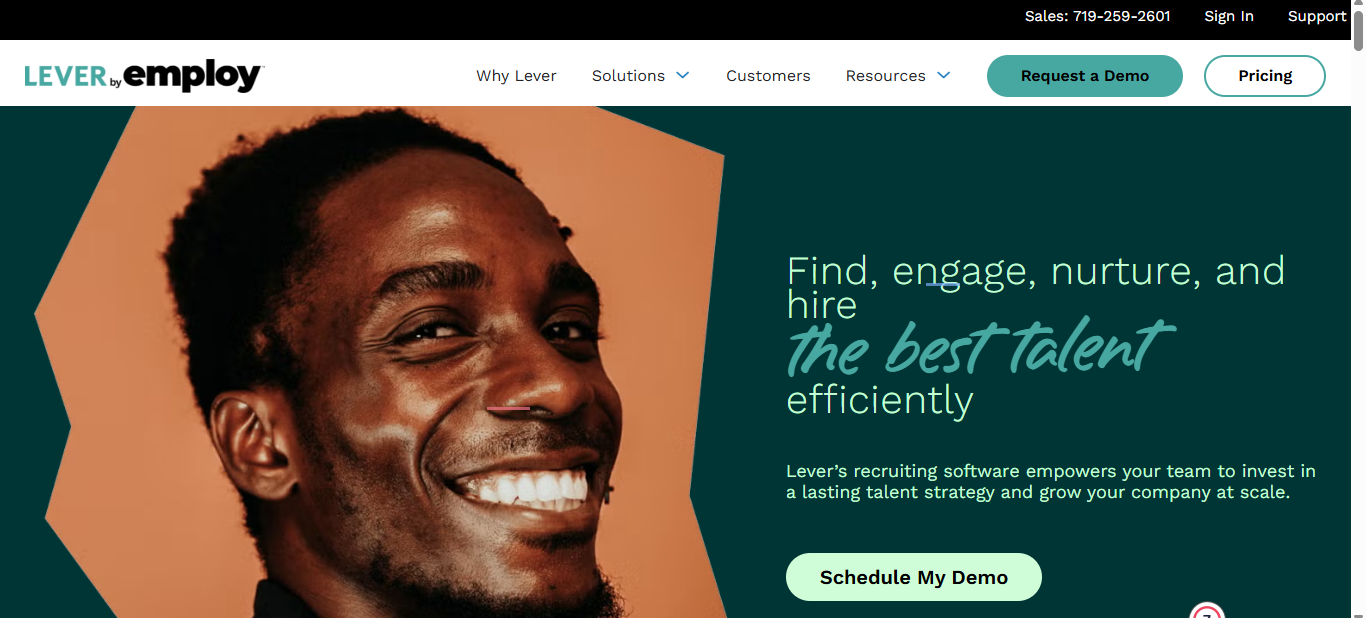Click the vertical scrollbar thumb

pyautogui.click(x=1358, y=33)
